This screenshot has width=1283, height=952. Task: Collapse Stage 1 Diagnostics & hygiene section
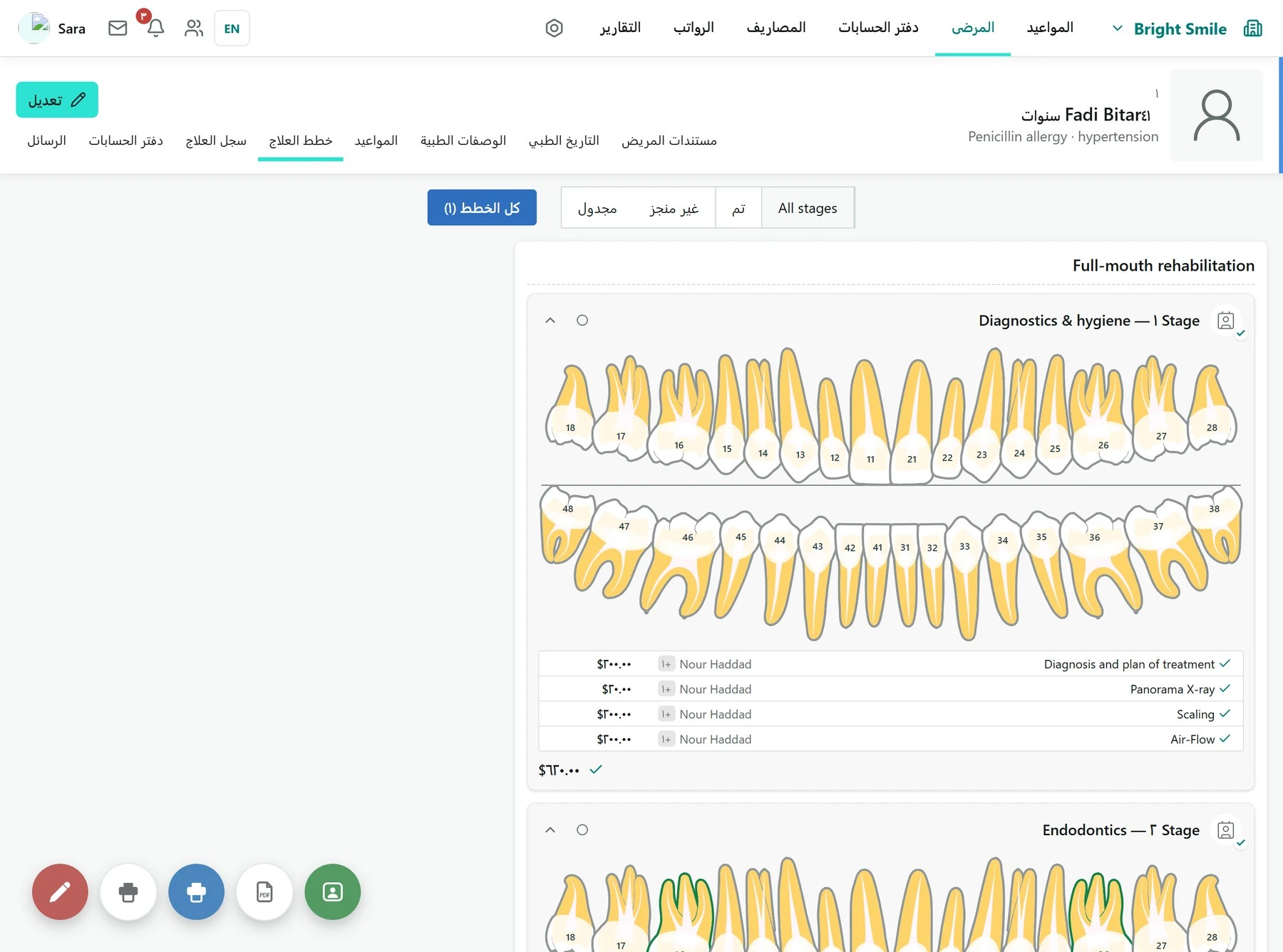(550, 321)
